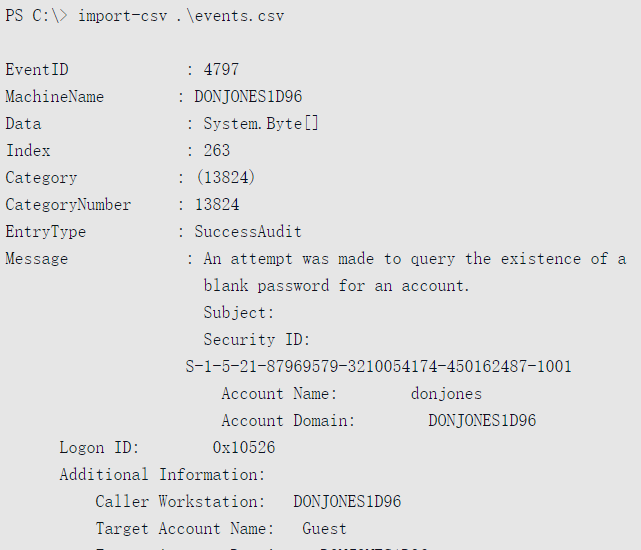Screen dimensions: 641x550
Task: Click the CategoryNumber field label
Action: coord(68,205)
